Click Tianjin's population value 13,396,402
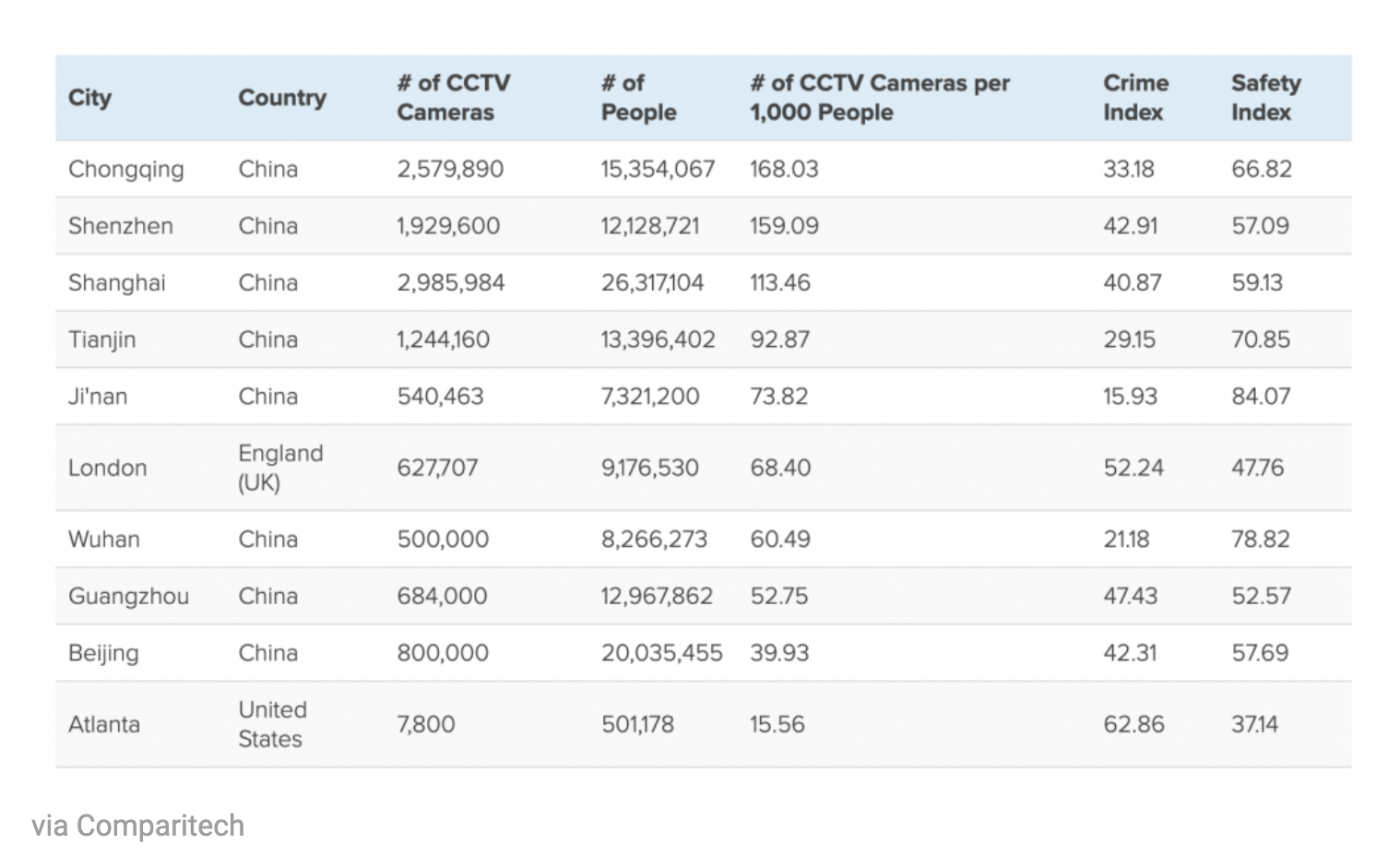Image resolution: width=1400 pixels, height=856 pixels. click(658, 339)
